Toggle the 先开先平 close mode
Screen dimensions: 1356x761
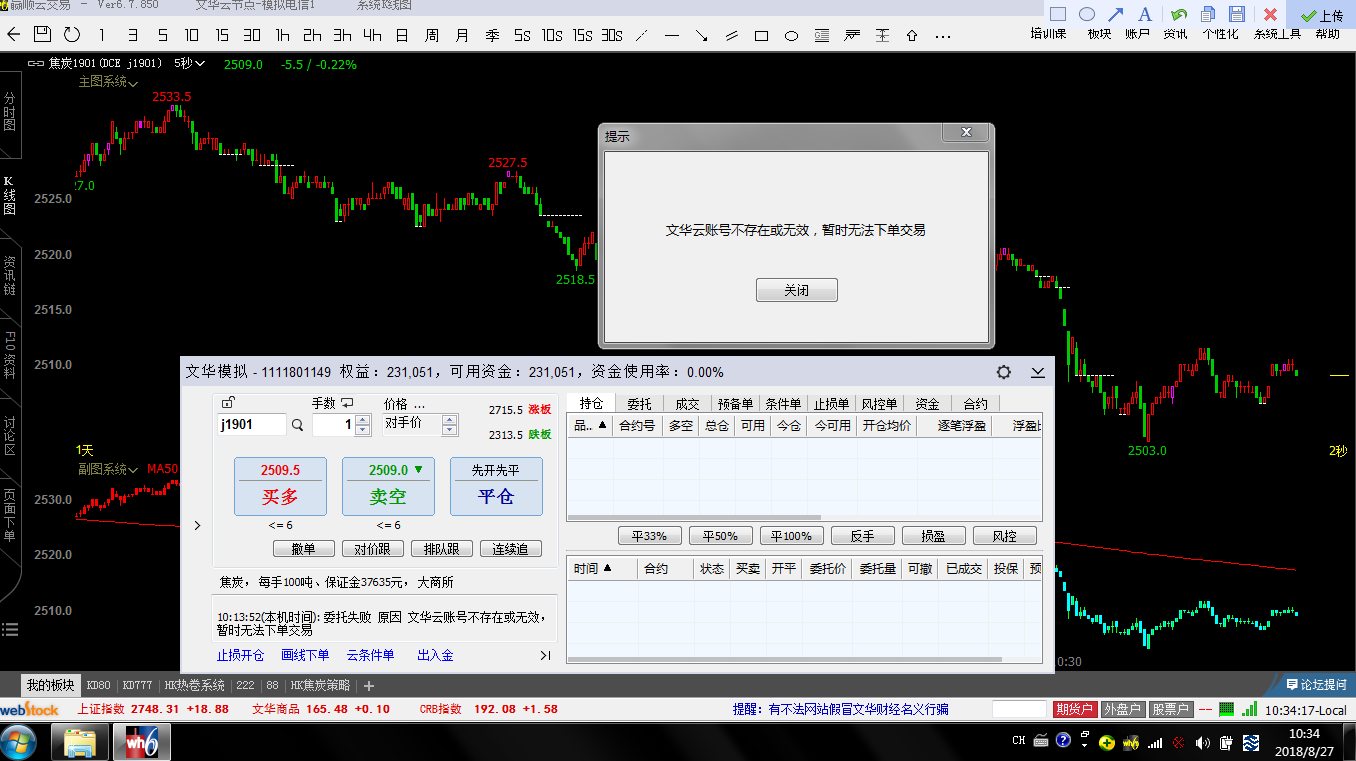496,470
